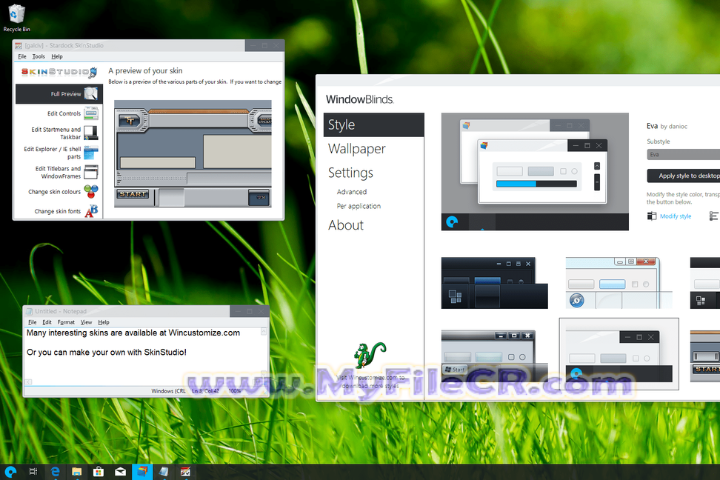This screenshot has width=720, height=480.
Task: Open Help menu in SkinStudio window
Action: pyautogui.click(x=57, y=56)
